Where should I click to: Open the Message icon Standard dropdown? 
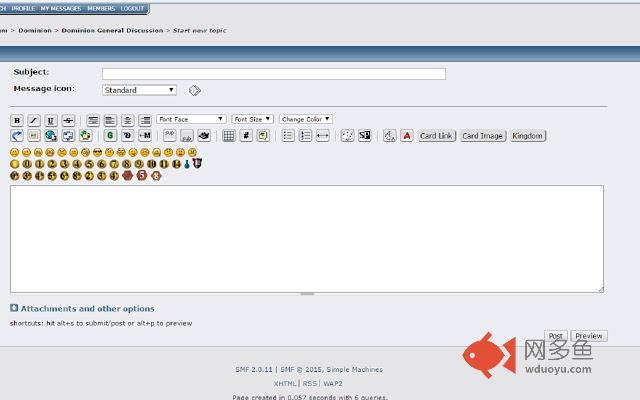coord(139,90)
